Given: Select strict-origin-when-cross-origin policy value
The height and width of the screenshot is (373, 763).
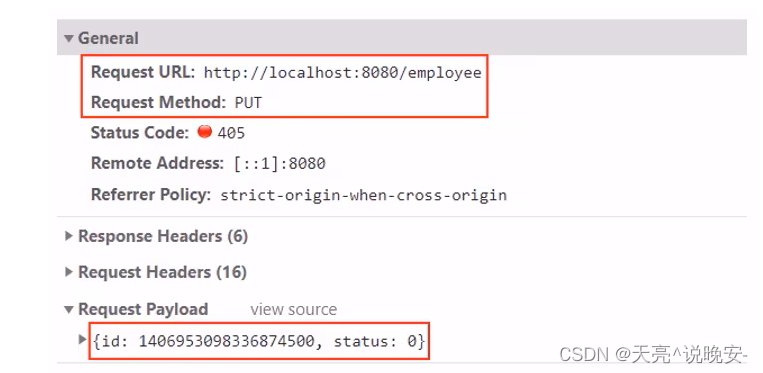Looking at the screenshot, I should click(x=363, y=195).
